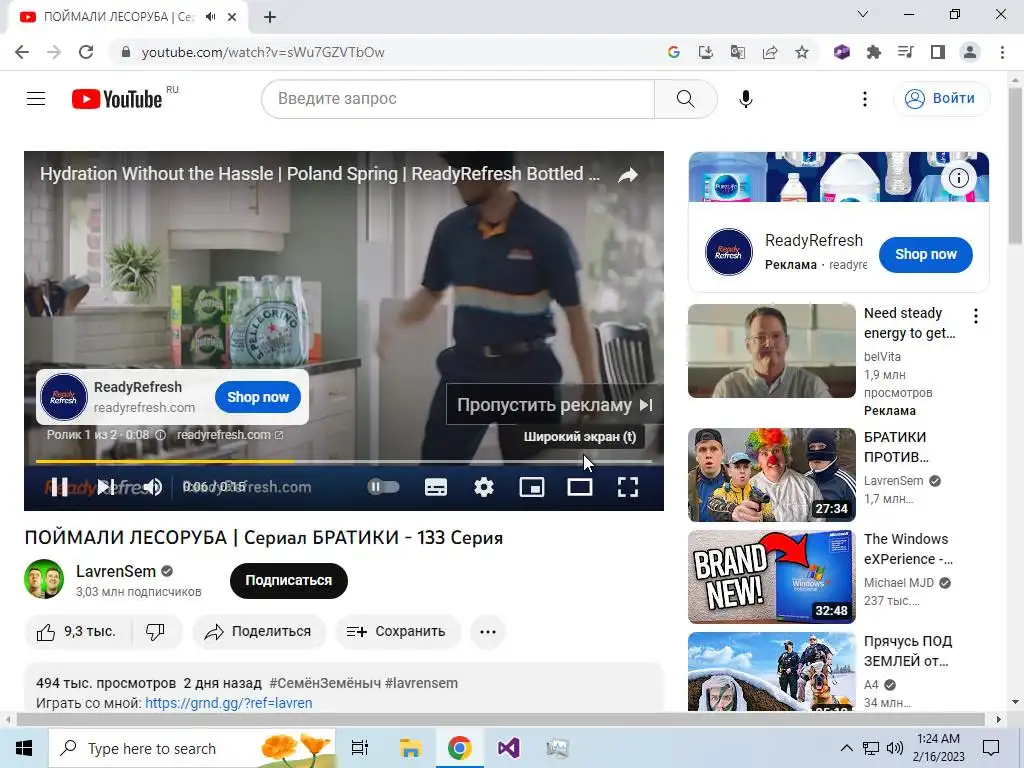Open more actions ellipsis below video
The width and height of the screenshot is (1024, 768).
[x=488, y=632]
